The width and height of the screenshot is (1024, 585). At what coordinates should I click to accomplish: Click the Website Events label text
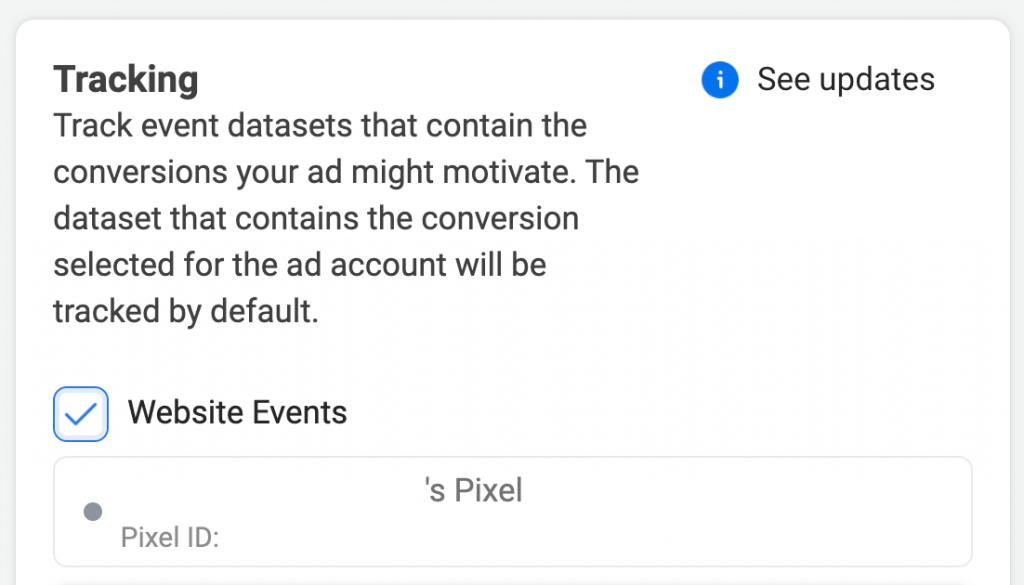pyautogui.click(x=237, y=412)
